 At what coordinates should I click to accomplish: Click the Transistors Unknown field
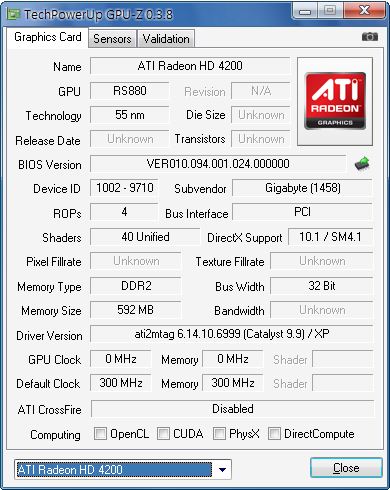coord(261,139)
